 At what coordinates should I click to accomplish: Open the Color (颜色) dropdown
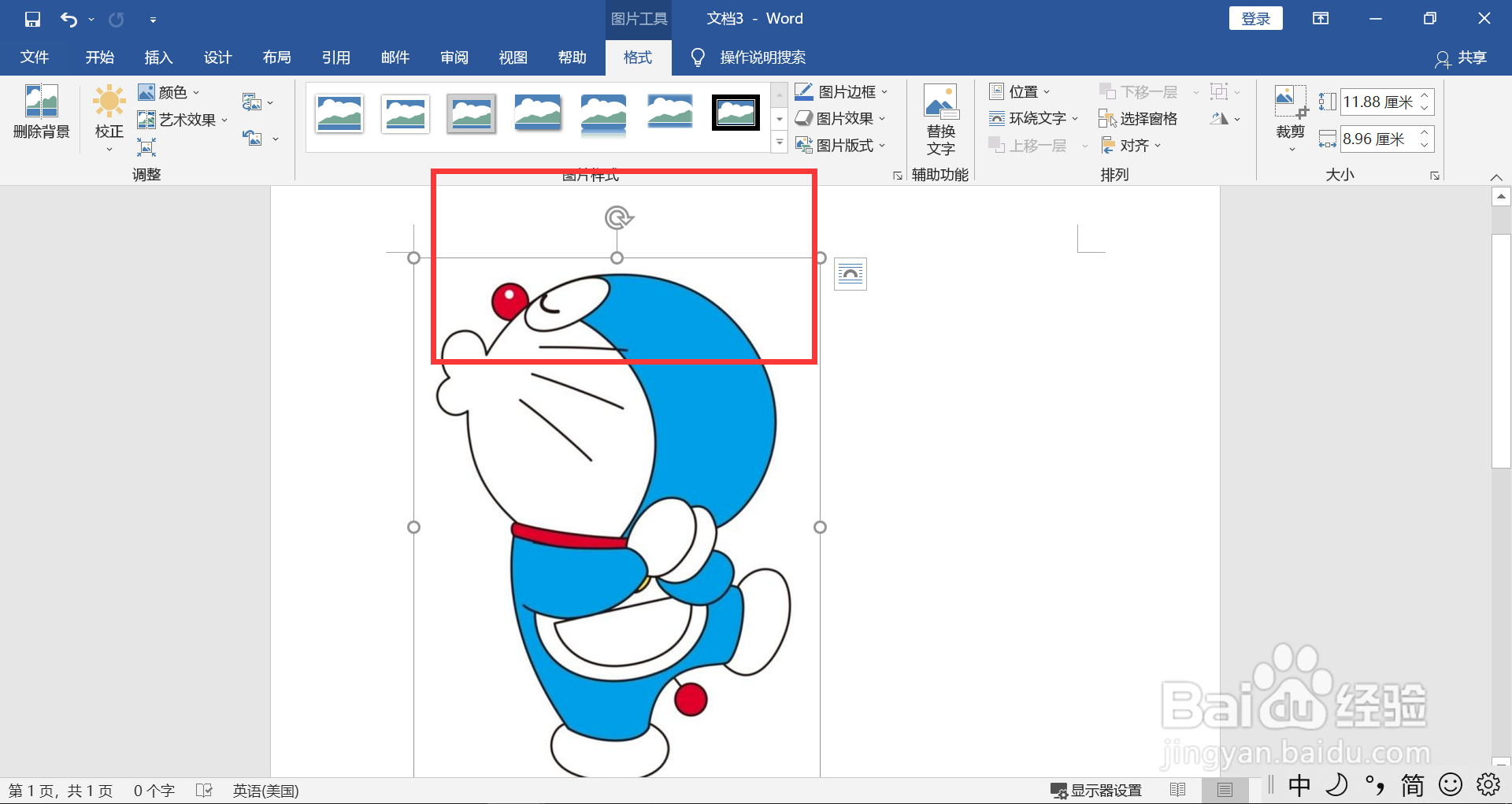[x=169, y=92]
